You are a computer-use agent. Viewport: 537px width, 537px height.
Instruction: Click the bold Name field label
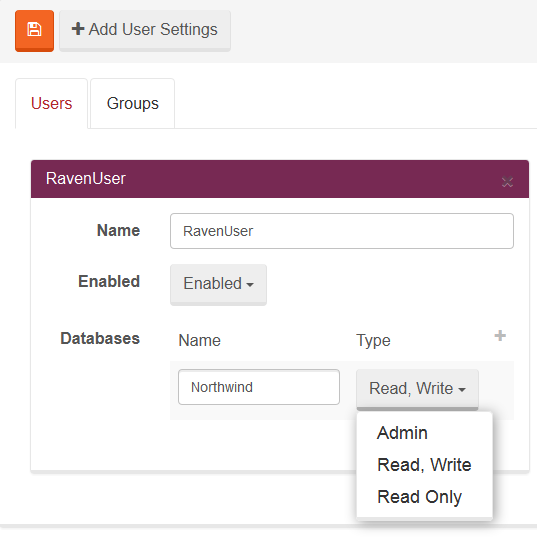118,230
